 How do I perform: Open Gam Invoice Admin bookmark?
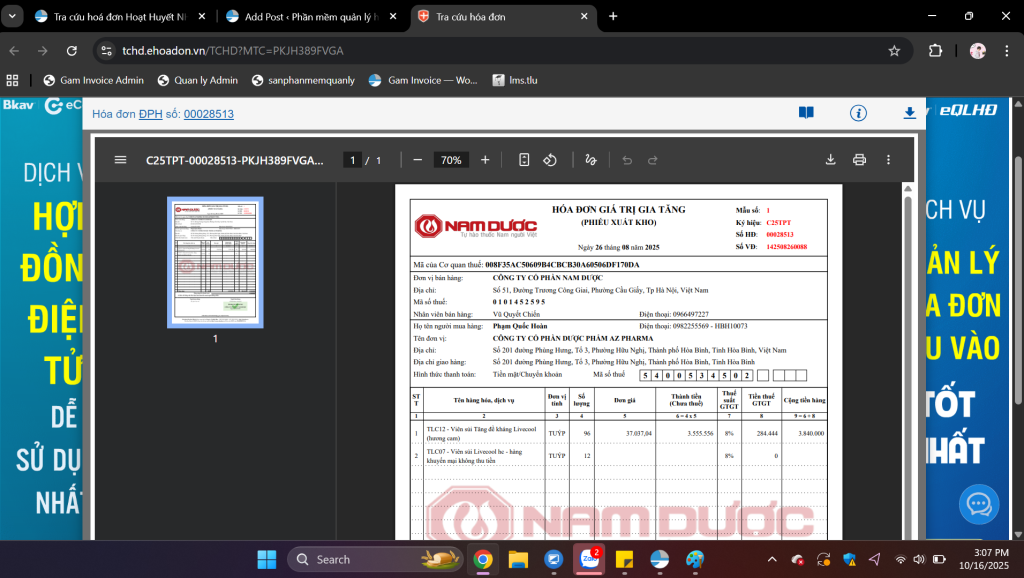tap(94, 80)
